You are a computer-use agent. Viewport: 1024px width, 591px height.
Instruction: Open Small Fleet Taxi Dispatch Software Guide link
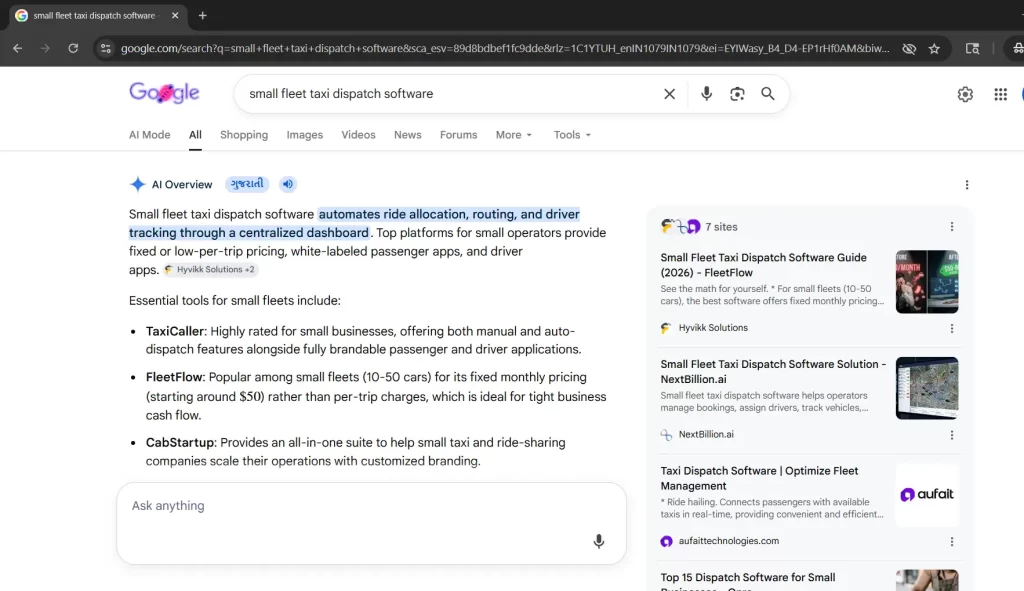[x=763, y=265]
